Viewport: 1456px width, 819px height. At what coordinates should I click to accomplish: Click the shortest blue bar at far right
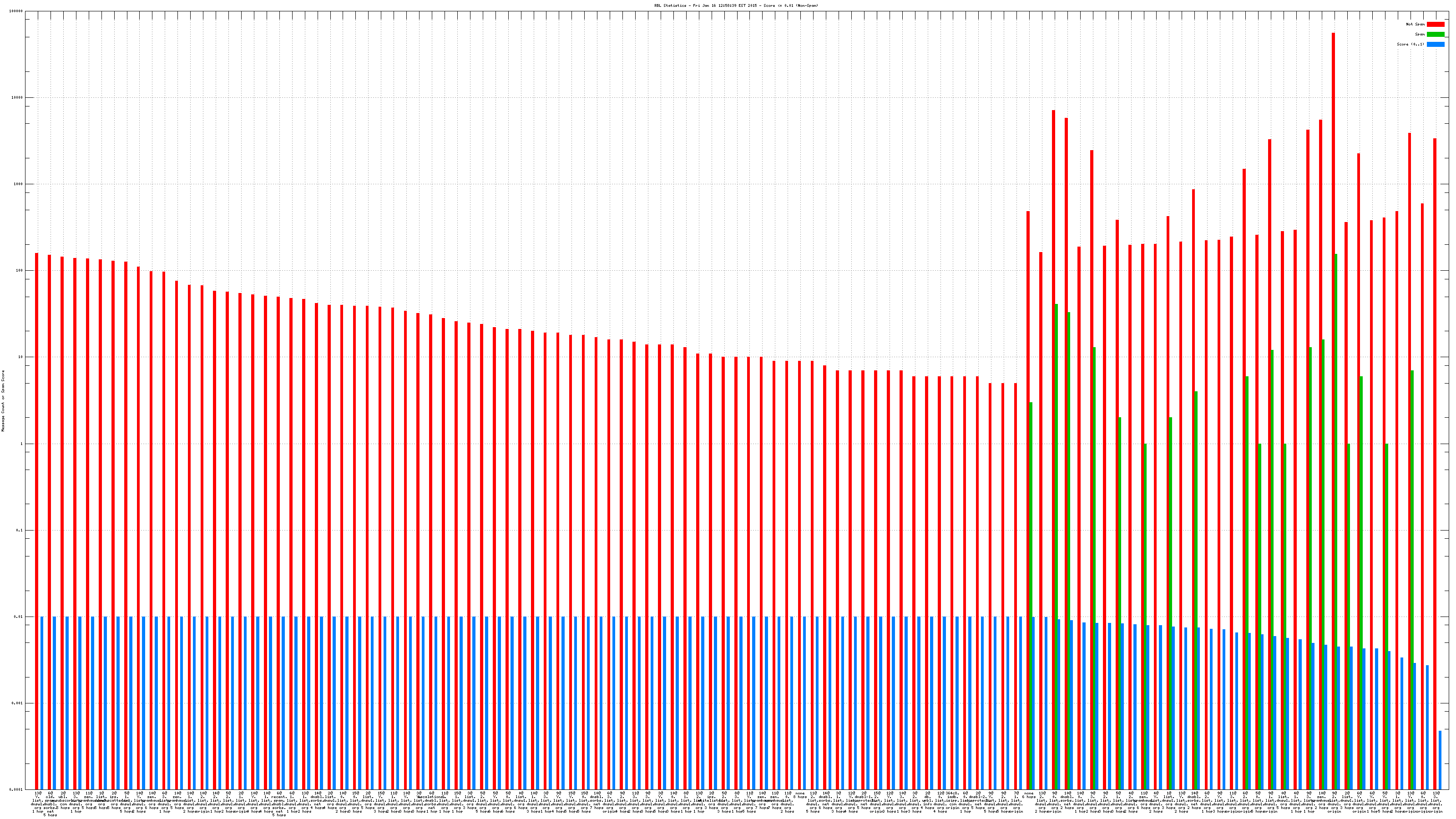point(1440,760)
